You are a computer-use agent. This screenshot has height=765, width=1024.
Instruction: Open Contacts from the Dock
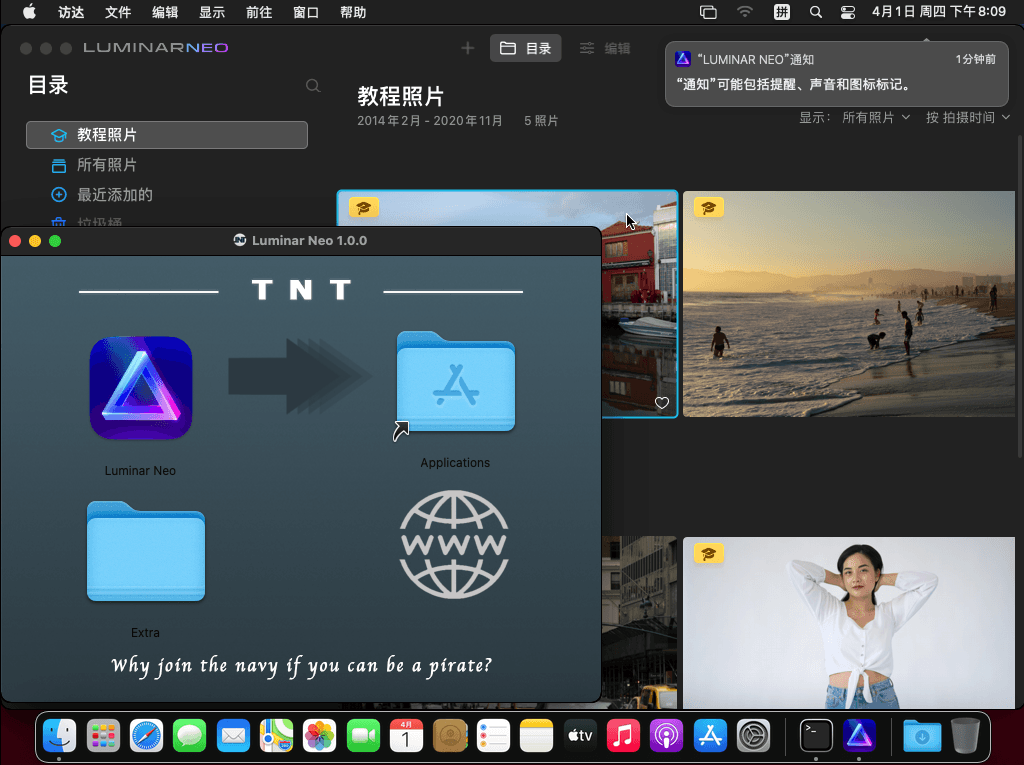[x=450, y=736]
